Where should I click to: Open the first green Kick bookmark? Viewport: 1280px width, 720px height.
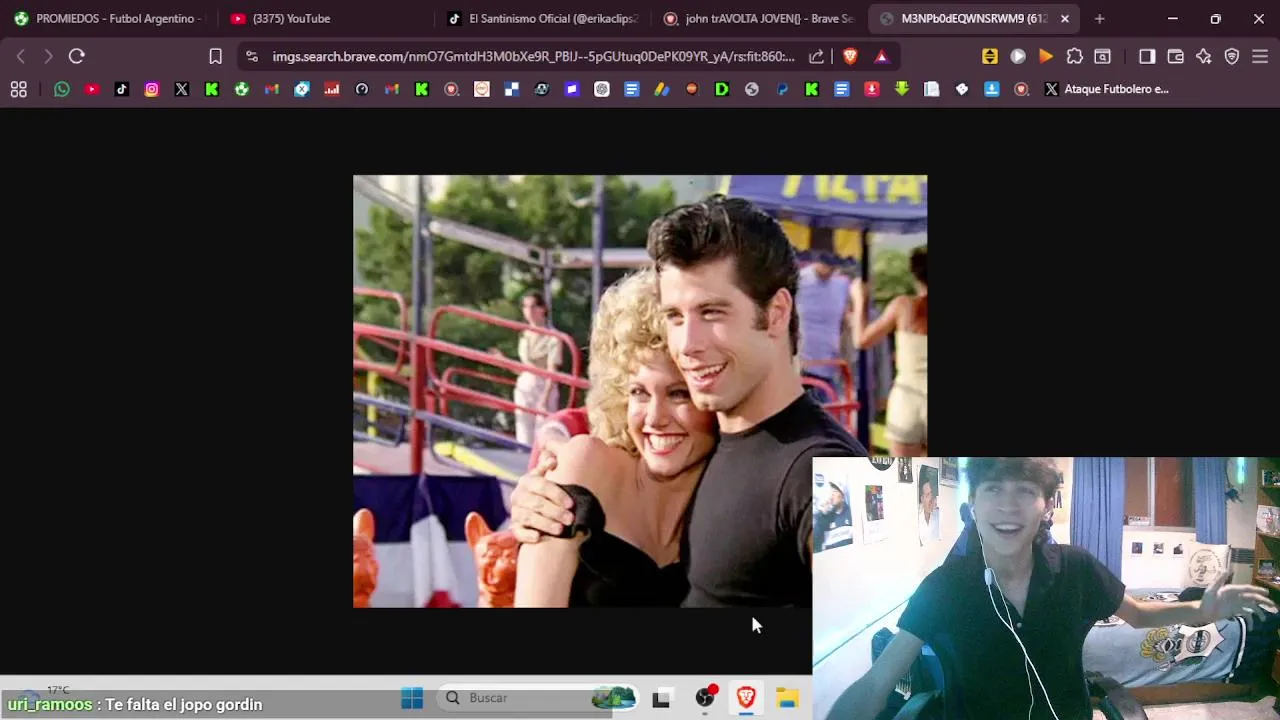click(212, 89)
